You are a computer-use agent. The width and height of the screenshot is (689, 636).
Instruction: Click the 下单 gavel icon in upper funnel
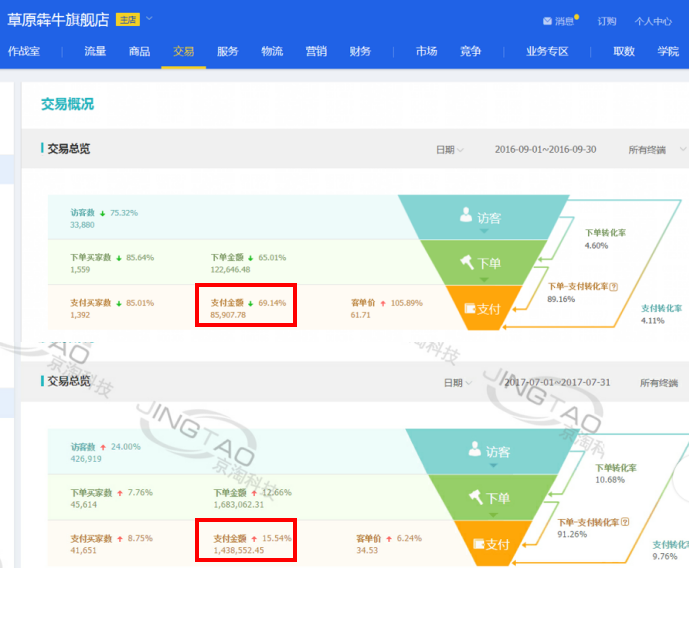[466, 263]
